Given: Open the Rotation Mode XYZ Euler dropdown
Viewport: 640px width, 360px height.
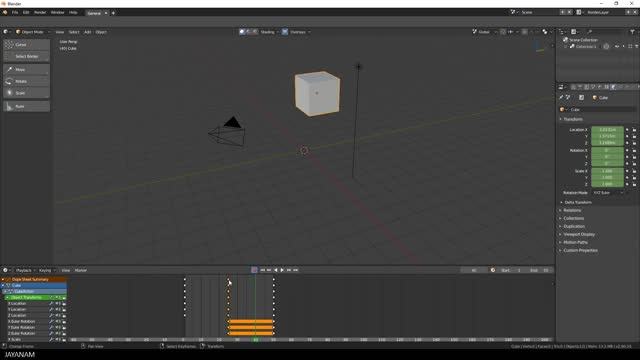Looking at the screenshot, I should coord(608,193).
